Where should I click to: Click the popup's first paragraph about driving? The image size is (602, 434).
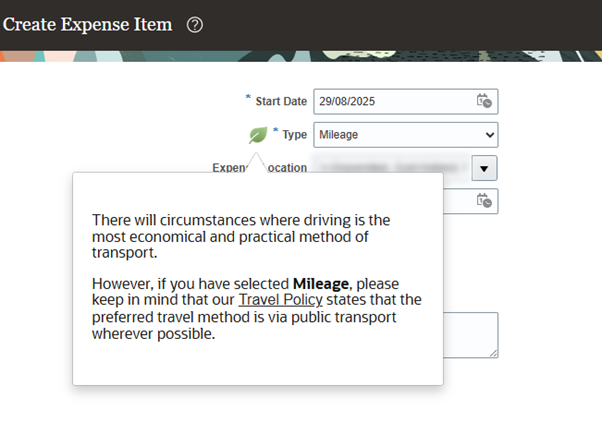(x=240, y=236)
